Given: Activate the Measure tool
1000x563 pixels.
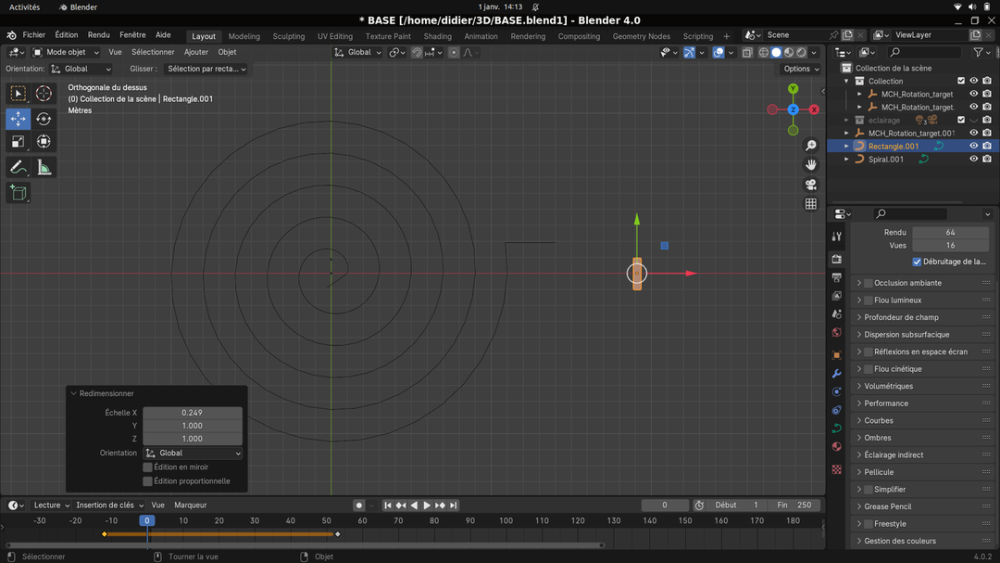Looking at the screenshot, I should [44, 168].
